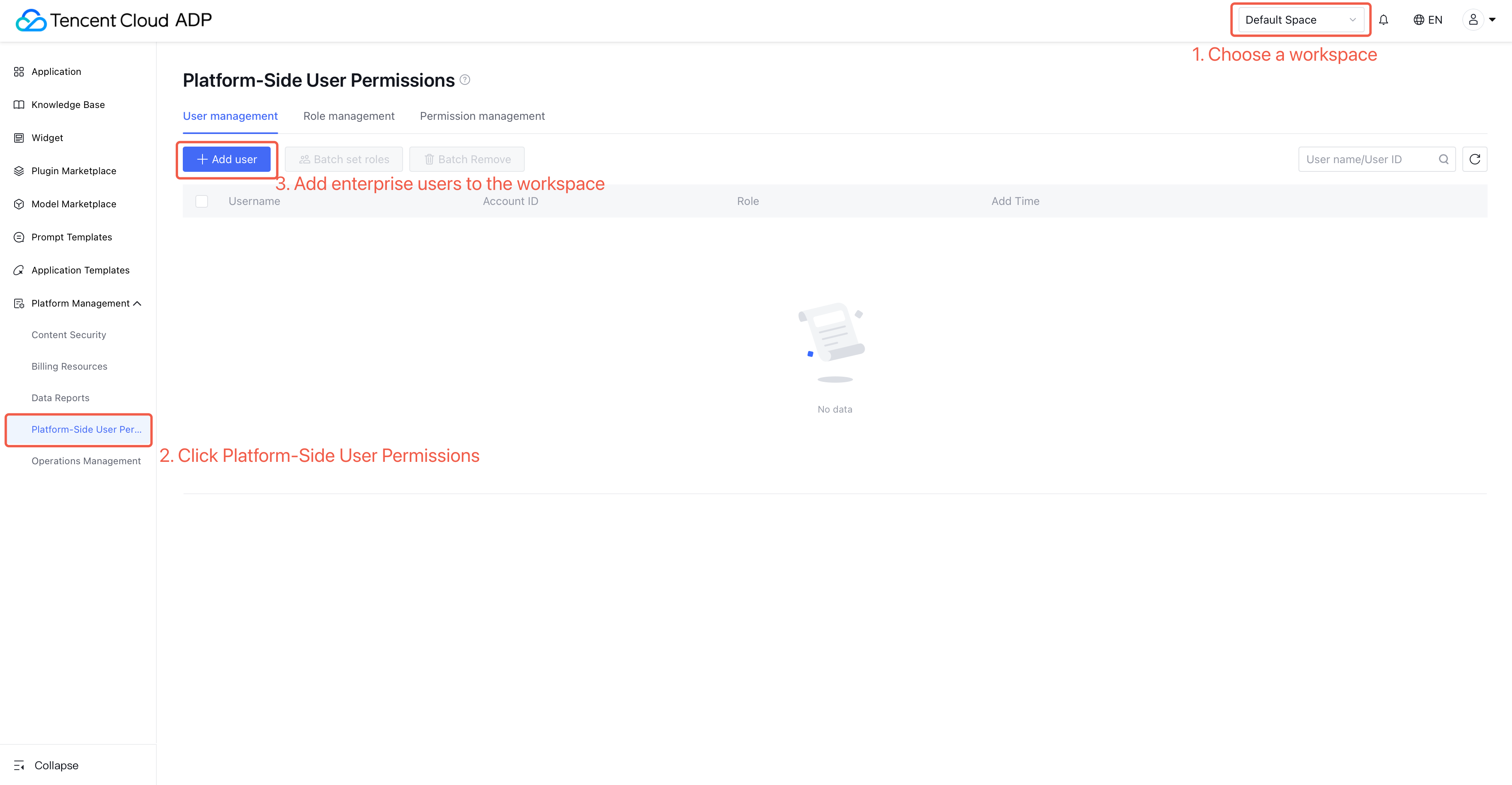1512x785 pixels.
Task: Open the Knowledge Base sidebar item
Action: [68, 104]
